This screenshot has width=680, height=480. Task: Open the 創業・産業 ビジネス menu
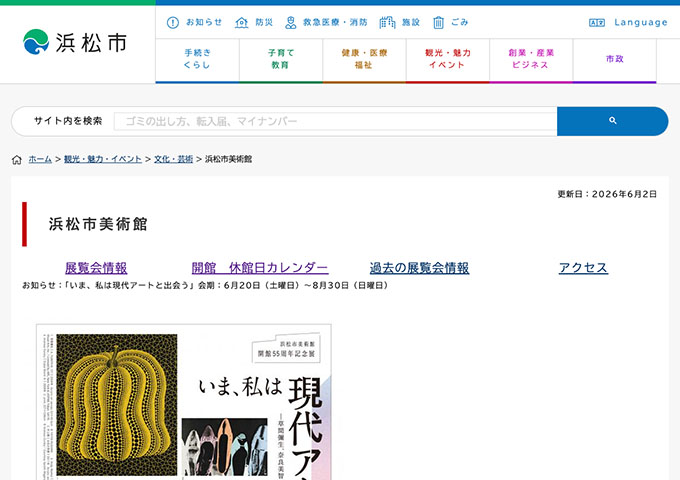pos(531,60)
